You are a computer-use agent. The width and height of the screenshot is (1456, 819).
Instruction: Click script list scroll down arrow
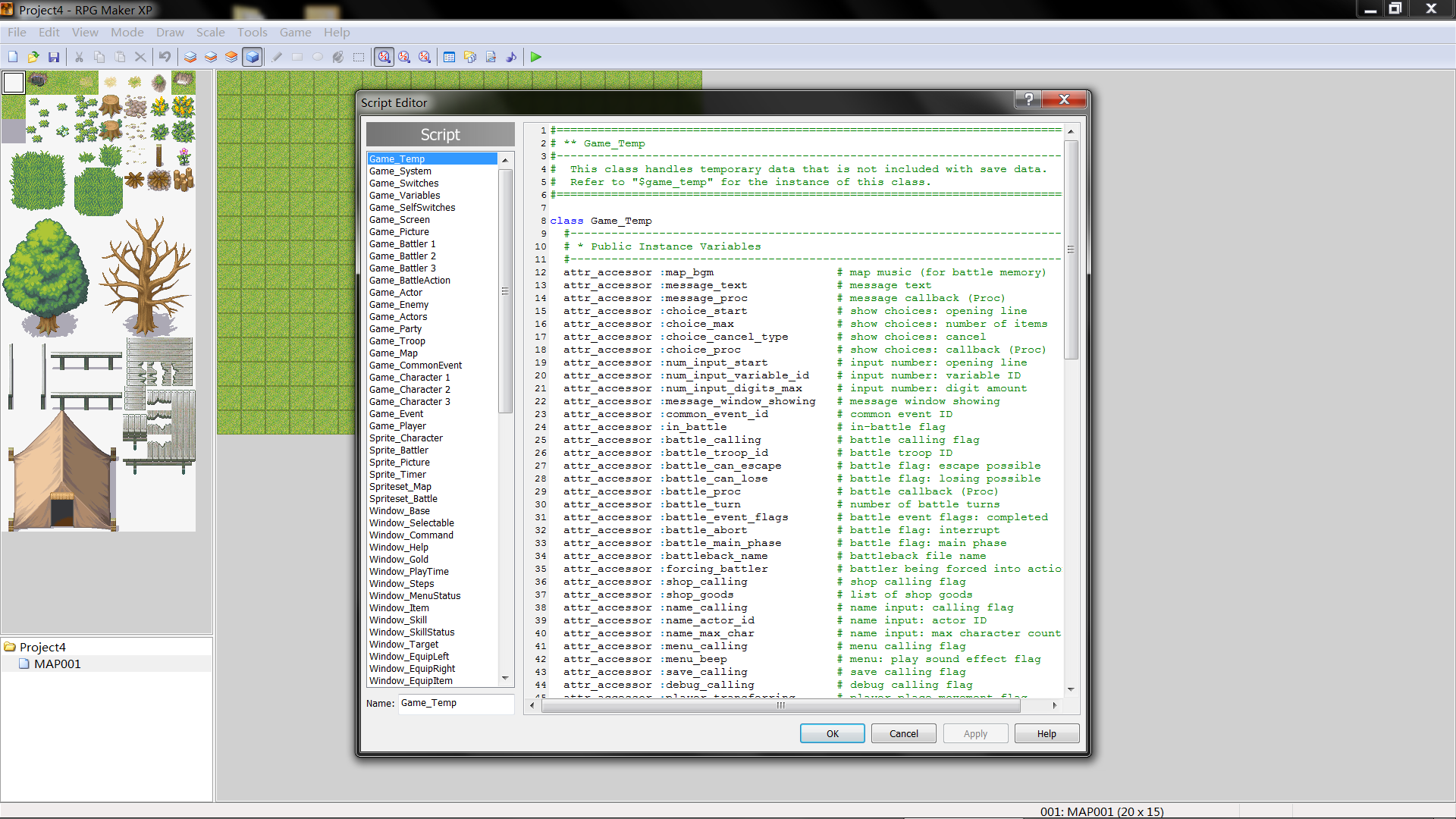[x=505, y=678]
